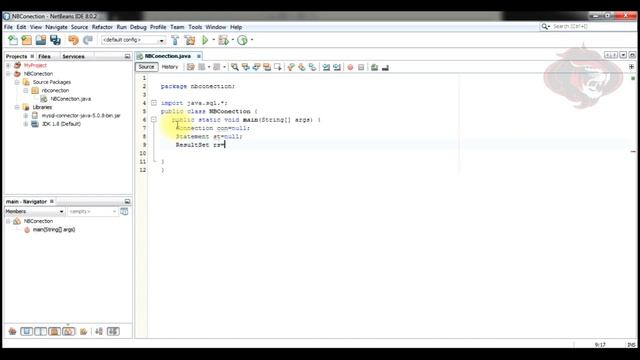Open the Profile Project dropdown arrow
The width and height of the screenshot is (640, 360).
(251, 40)
